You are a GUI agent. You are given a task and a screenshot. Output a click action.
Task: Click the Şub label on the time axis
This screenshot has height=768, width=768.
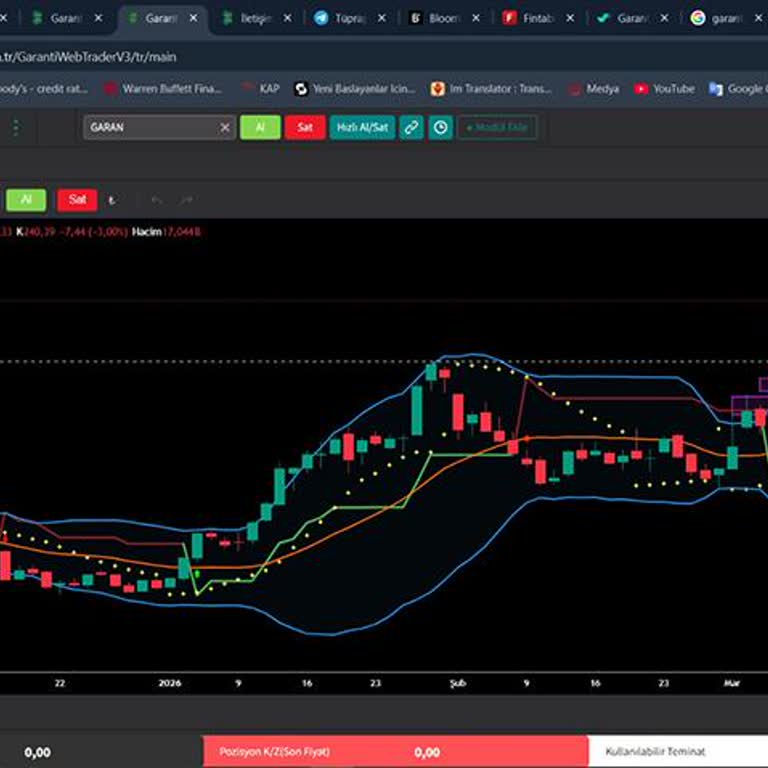pos(458,683)
